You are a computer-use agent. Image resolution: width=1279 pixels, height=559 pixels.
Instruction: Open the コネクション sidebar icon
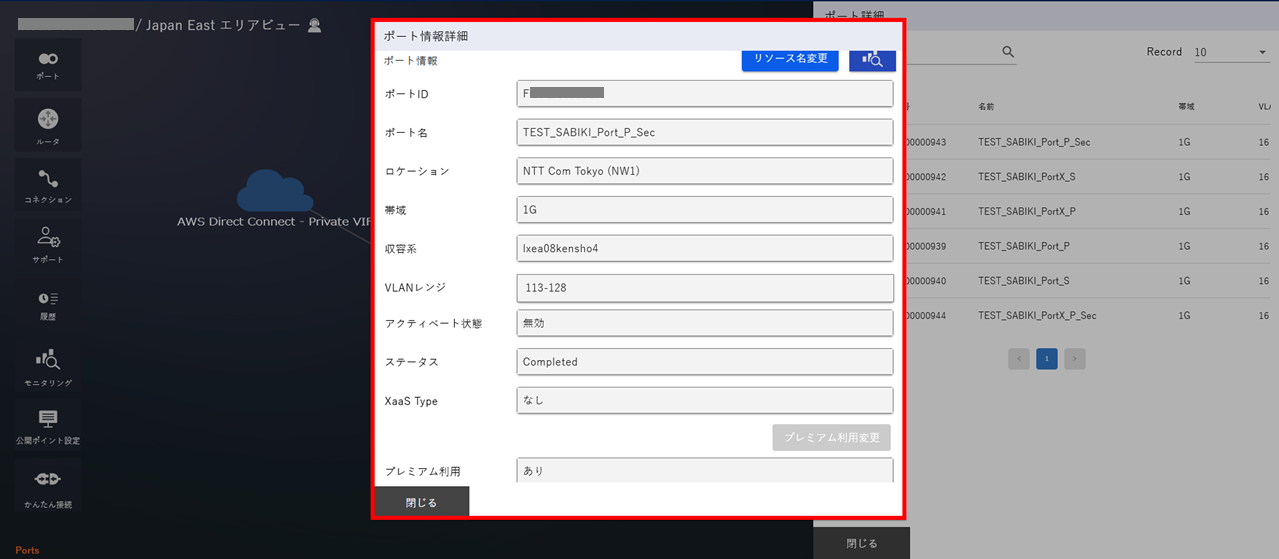tap(48, 185)
